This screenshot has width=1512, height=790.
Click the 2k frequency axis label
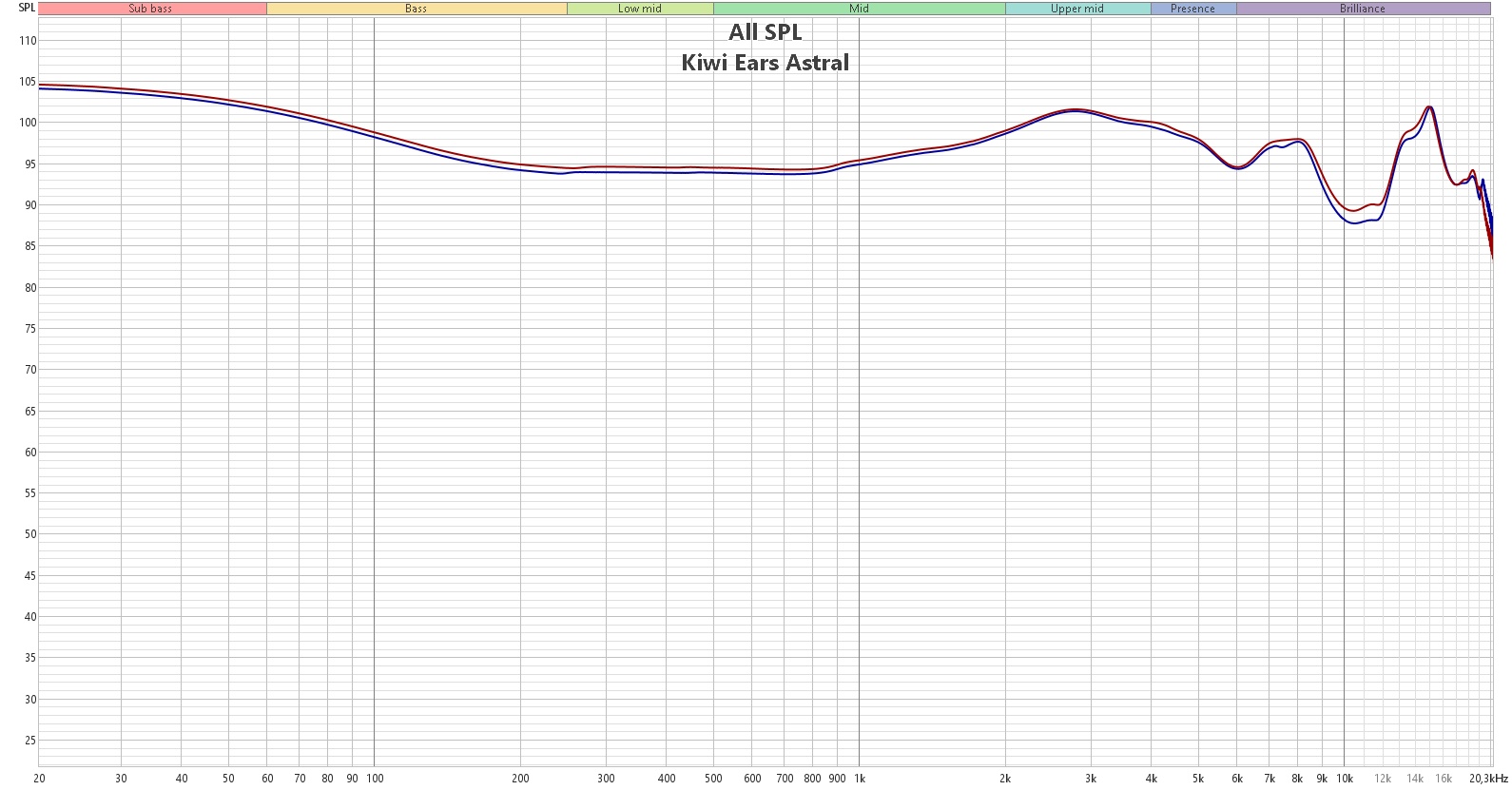(1005, 779)
